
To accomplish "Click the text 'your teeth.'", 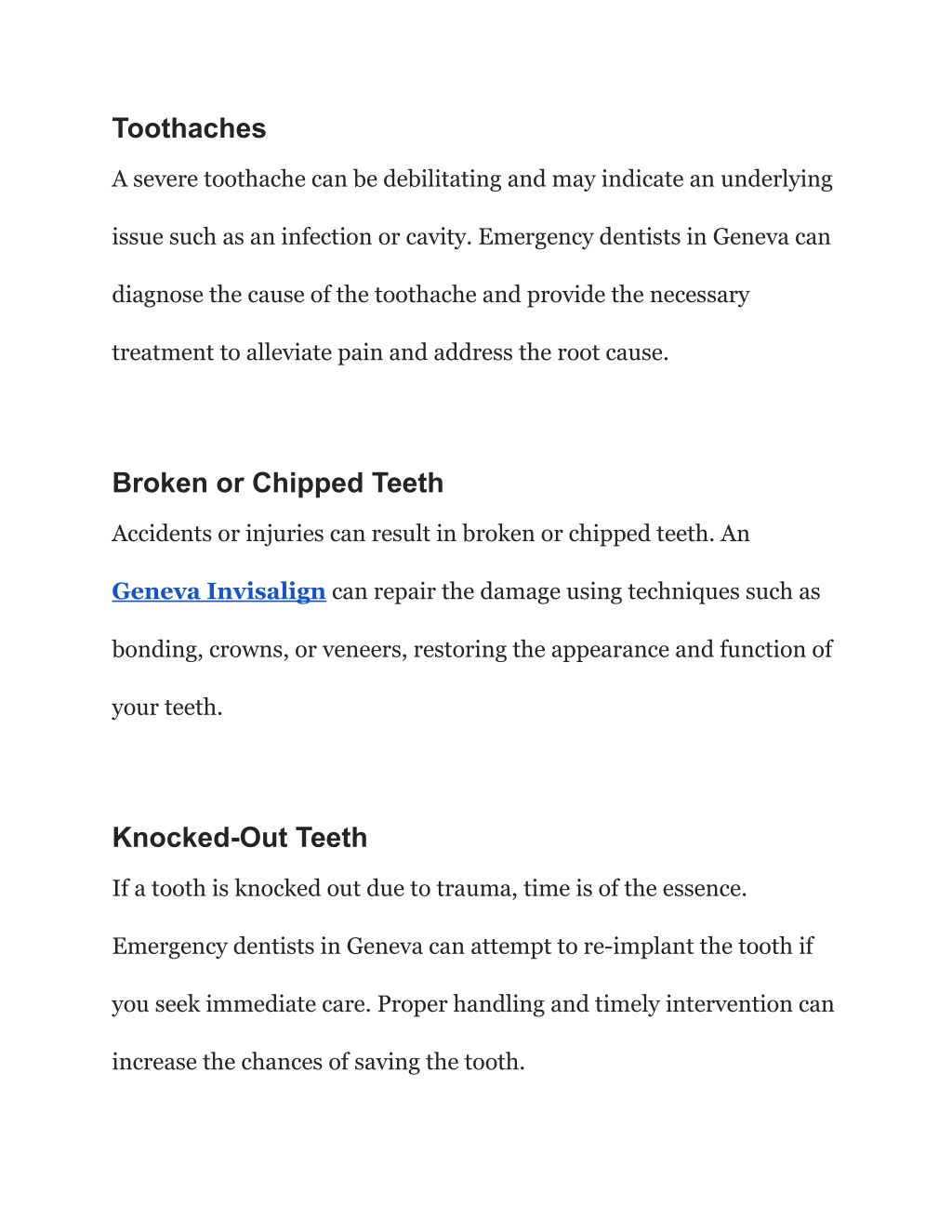I will (167, 708).
